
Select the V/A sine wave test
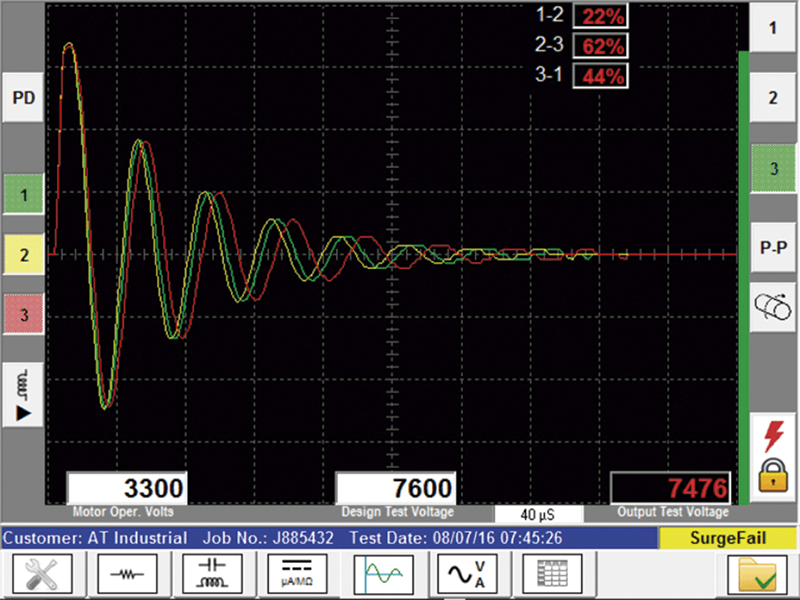468,575
